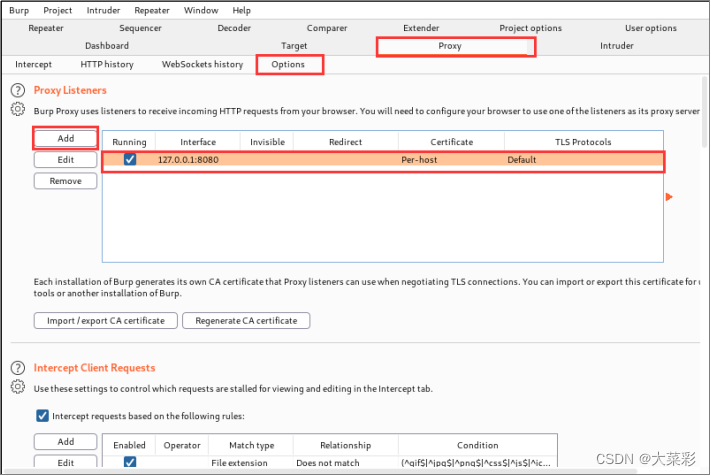Image resolution: width=711 pixels, height=476 pixels.
Task: Click the Running column header
Action: tap(129, 142)
